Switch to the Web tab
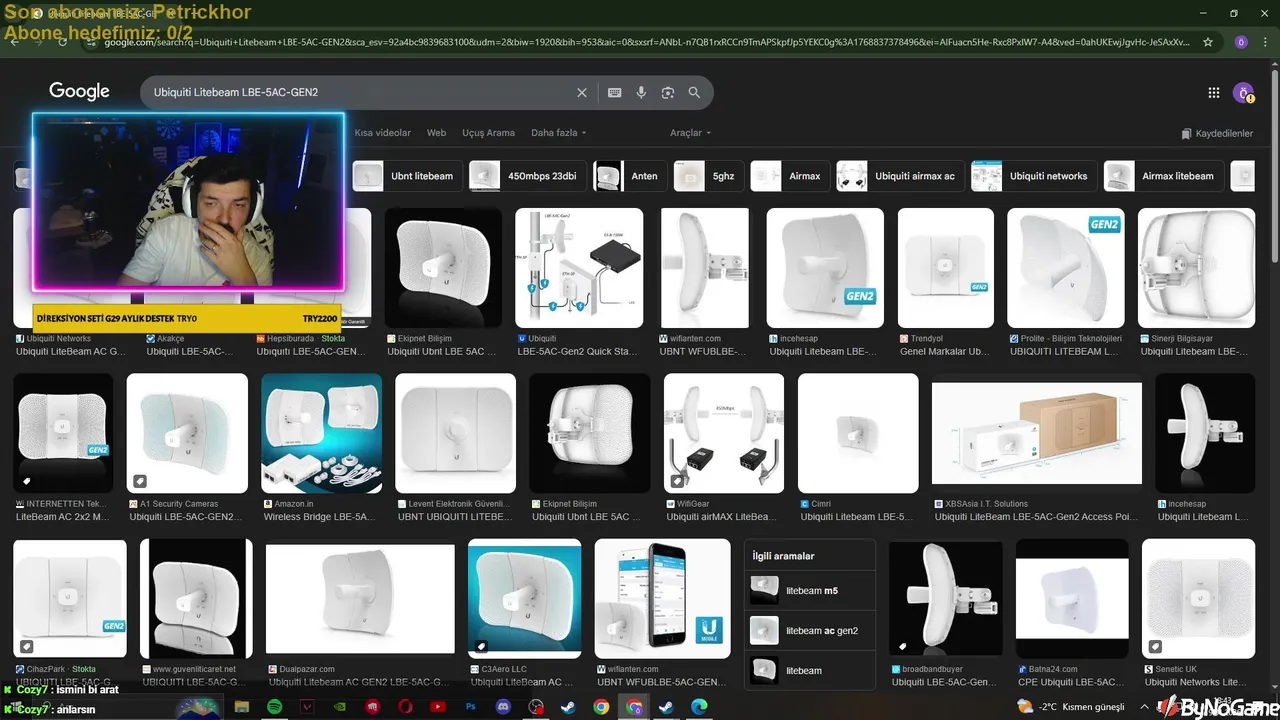Screen dimensions: 1280x720 (436, 133)
